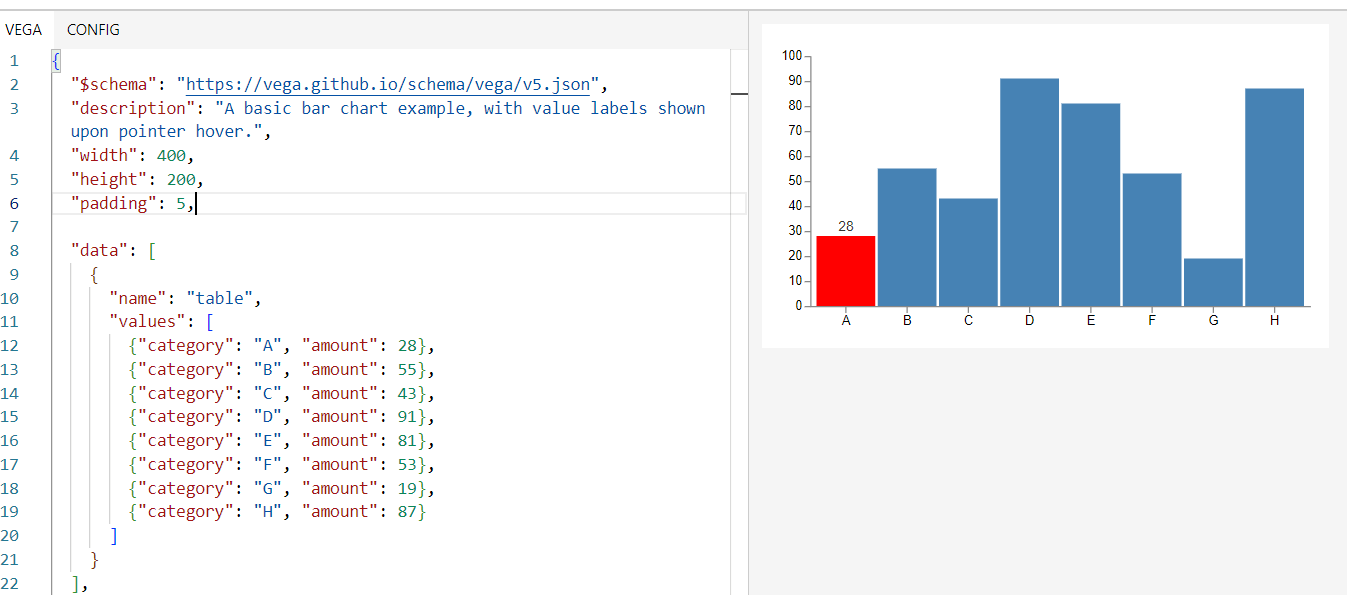
Task: Click the value label 28 above bar A
Action: point(846,226)
